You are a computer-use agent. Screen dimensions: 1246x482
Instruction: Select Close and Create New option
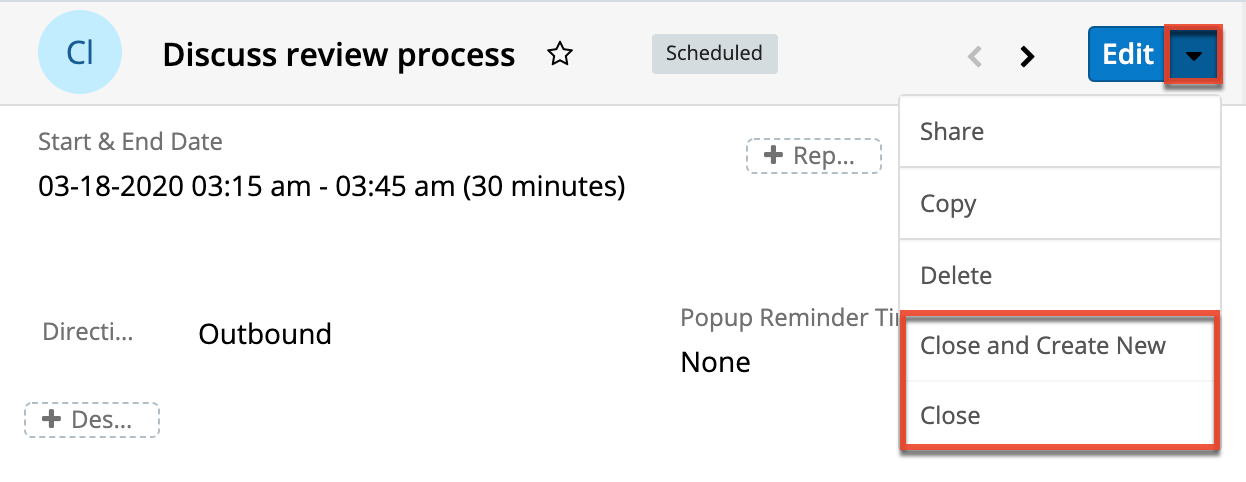(1059, 346)
